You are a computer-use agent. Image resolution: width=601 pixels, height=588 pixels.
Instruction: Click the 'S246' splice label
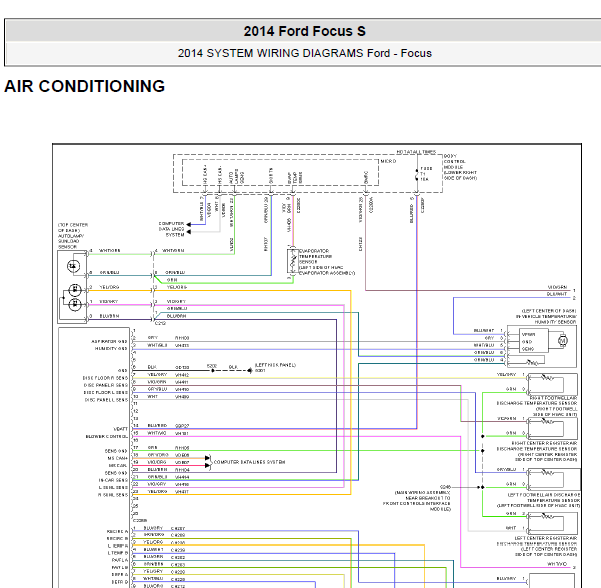[x=445, y=487]
